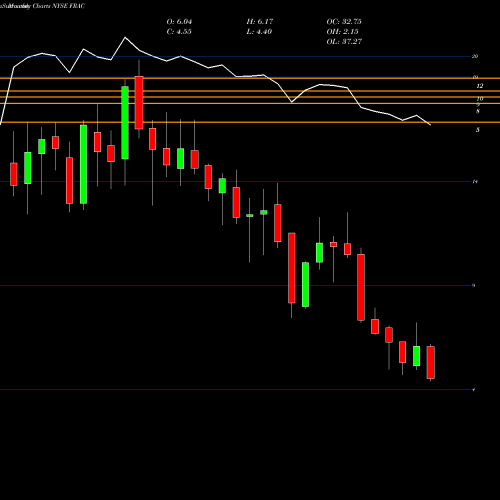500x500 pixels.
Task: Click the "8" price axis label
Action: 478,111
